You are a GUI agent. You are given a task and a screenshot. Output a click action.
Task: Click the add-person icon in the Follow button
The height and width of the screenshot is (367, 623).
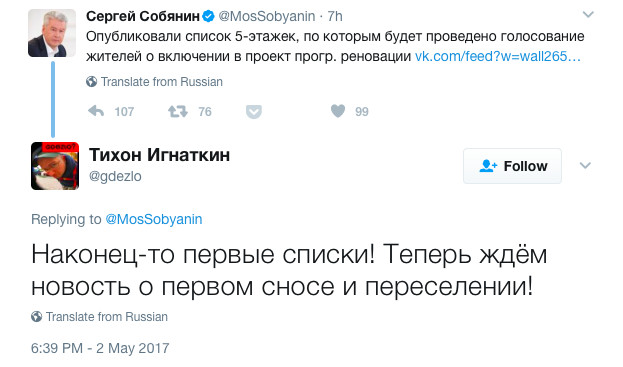[x=488, y=166]
